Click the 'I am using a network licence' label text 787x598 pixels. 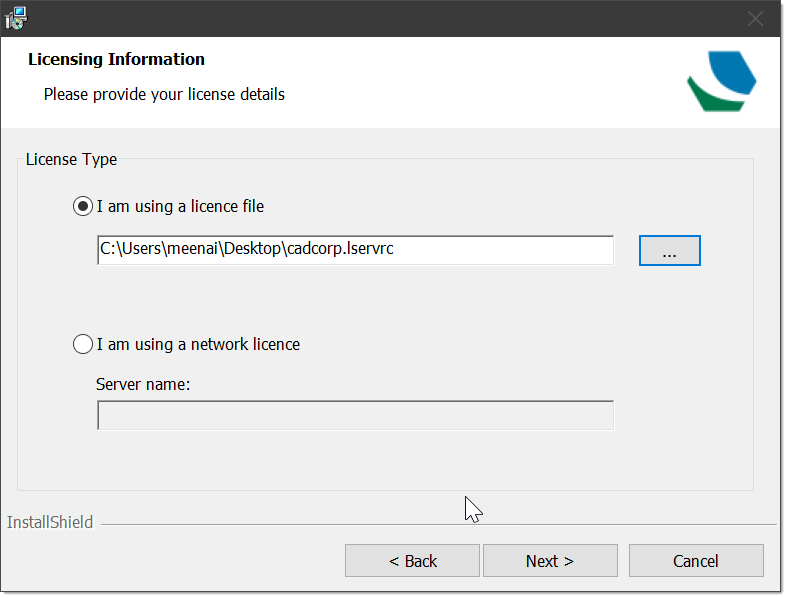click(198, 344)
